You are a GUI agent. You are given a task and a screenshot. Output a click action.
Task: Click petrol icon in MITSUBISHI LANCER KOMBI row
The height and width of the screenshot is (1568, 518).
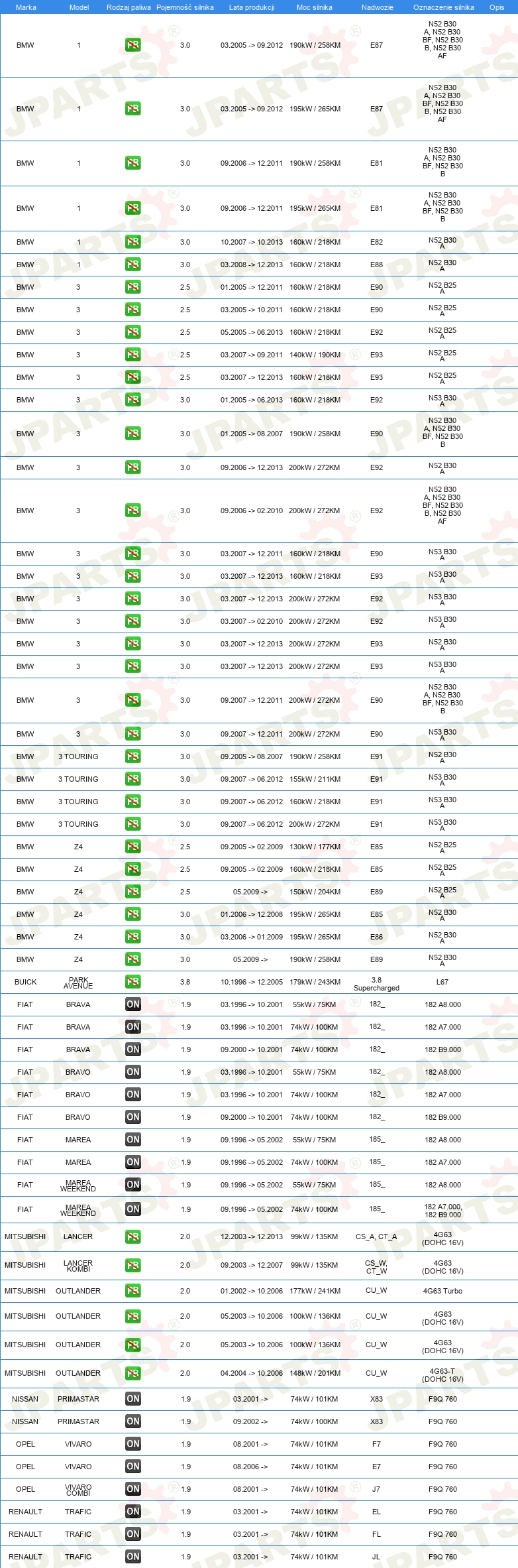pos(132,1265)
